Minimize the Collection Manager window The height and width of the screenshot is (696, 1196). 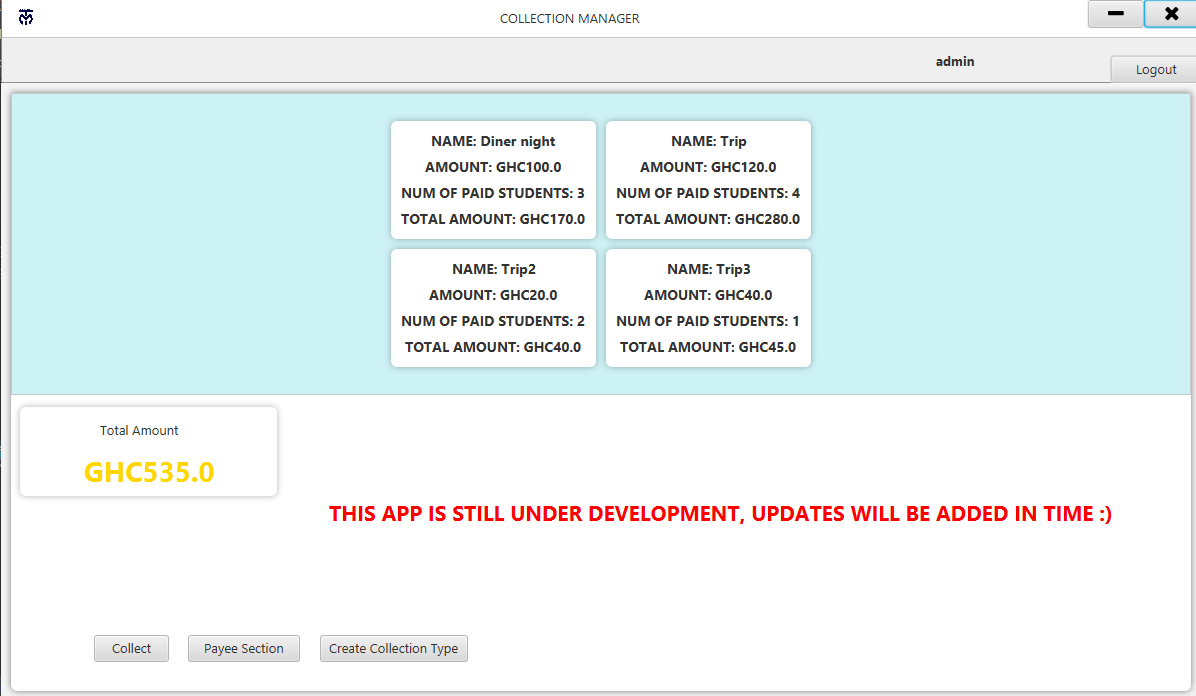click(1115, 14)
